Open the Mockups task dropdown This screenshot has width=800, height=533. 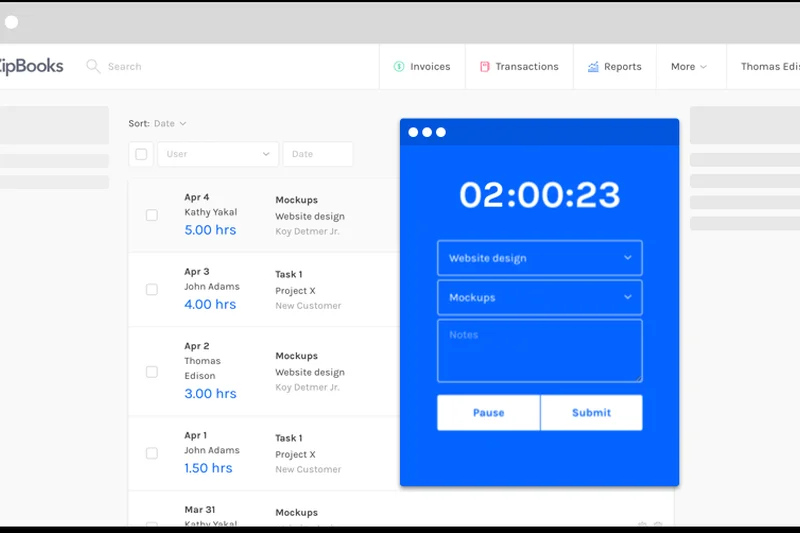pyautogui.click(x=539, y=298)
